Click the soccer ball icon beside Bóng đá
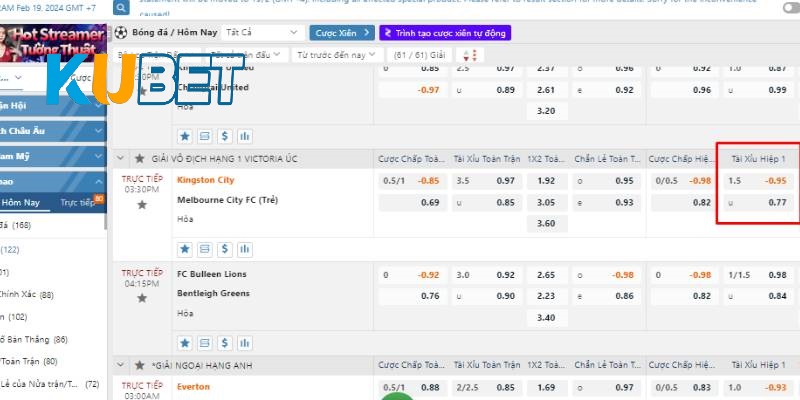 pyautogui.click(x=121, y=33)
